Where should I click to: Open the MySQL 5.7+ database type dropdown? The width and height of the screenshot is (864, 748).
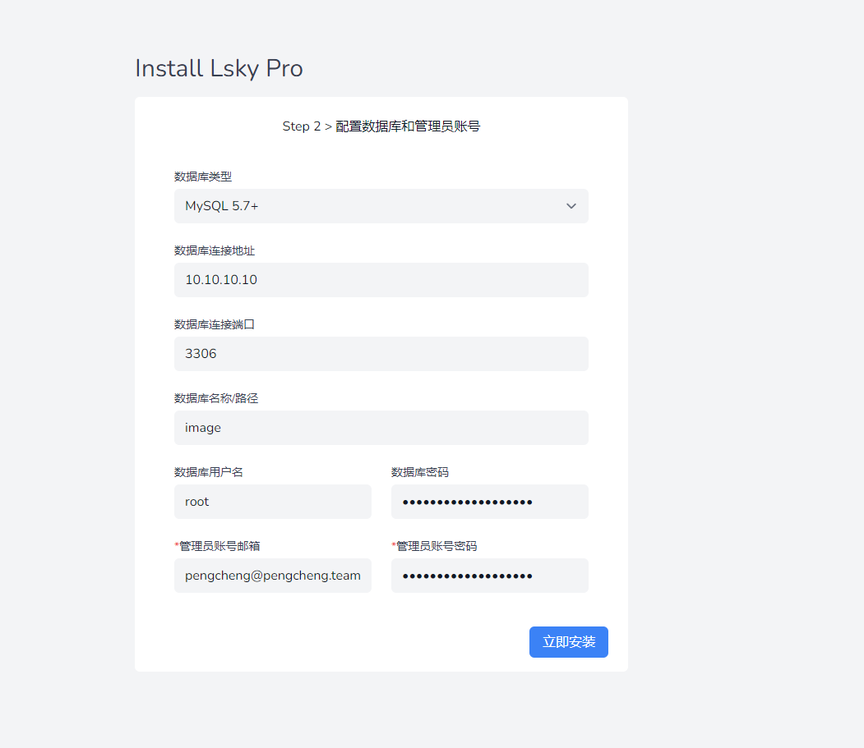381,206
